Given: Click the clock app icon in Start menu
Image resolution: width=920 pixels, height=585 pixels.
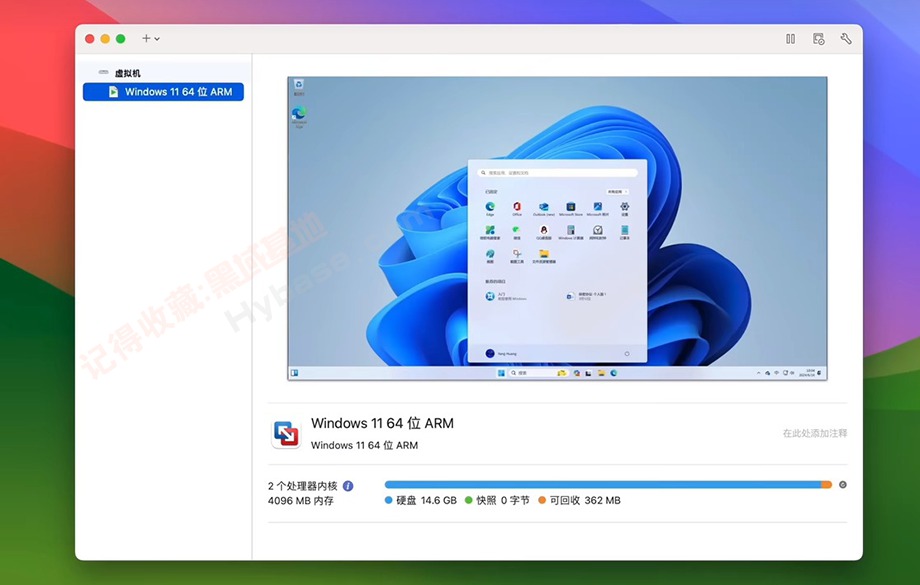Looking at the screenshot, I should [x=597, y=231].
